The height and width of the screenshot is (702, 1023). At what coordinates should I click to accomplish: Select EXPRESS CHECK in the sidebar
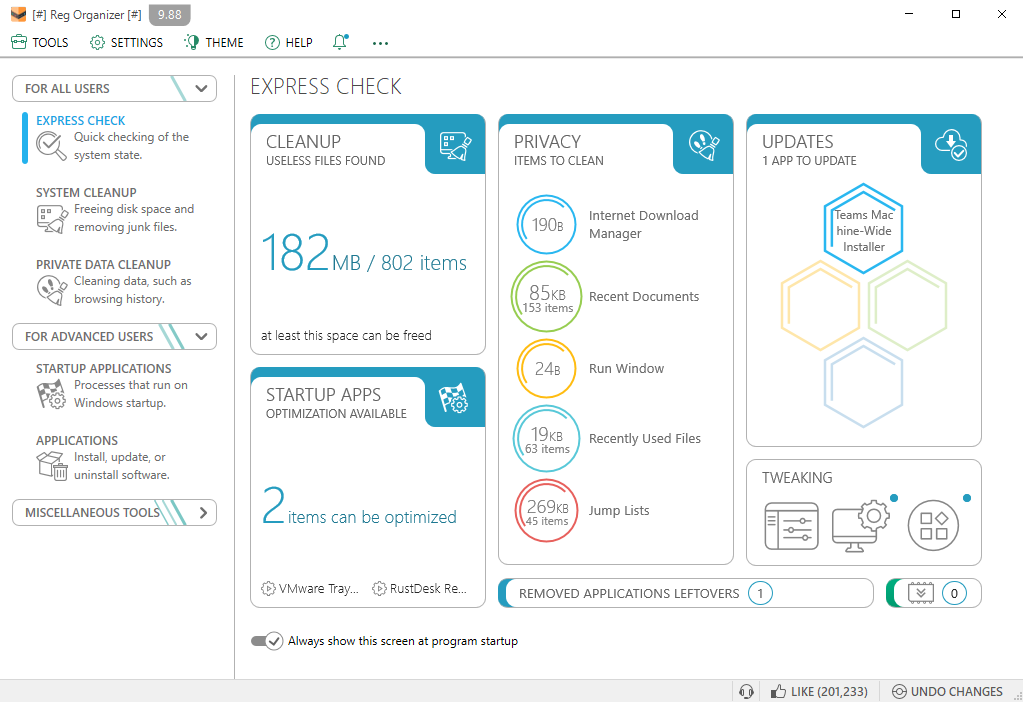coord(80,120)
